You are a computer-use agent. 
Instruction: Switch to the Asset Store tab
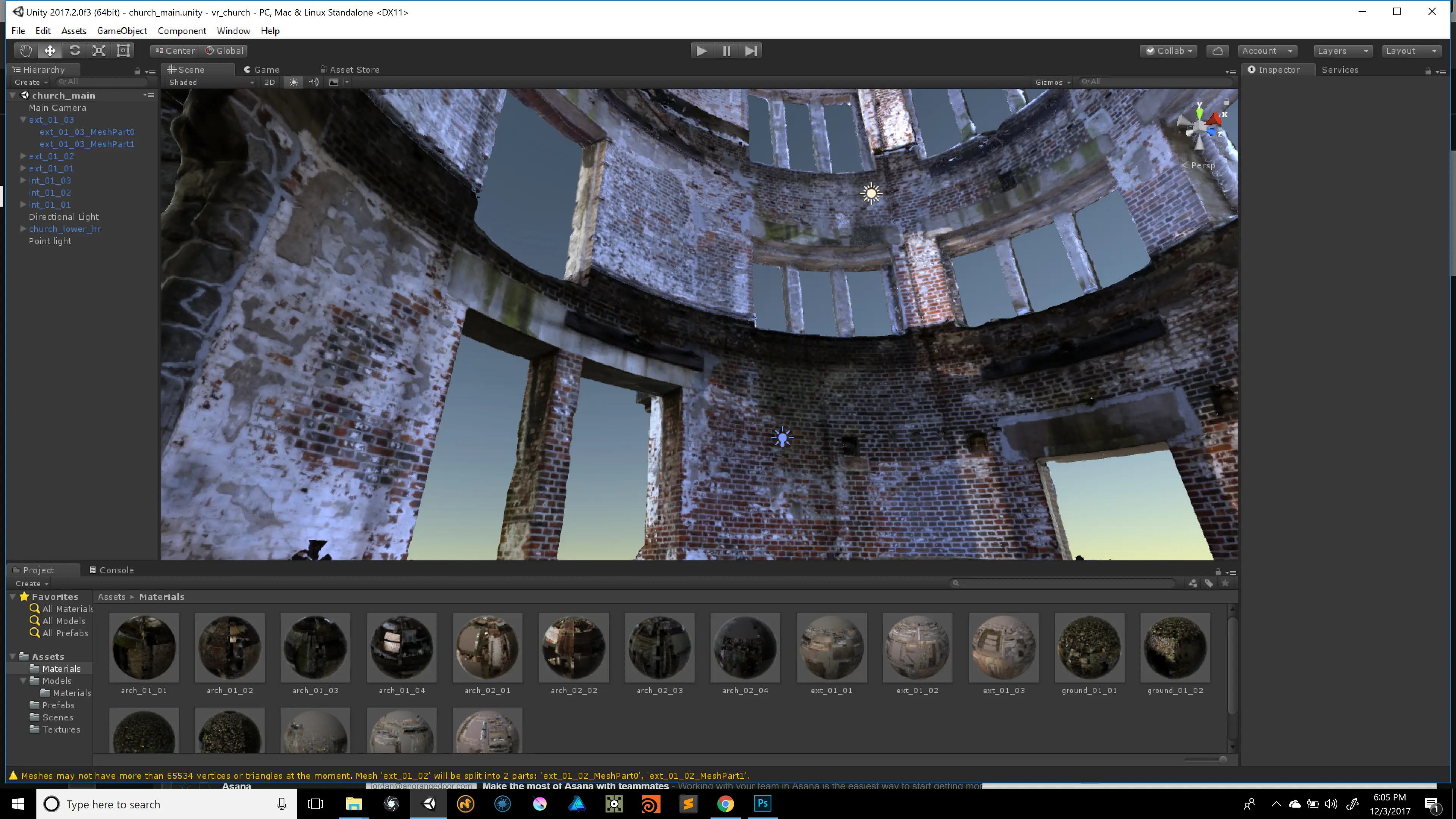tap(350, 69)
